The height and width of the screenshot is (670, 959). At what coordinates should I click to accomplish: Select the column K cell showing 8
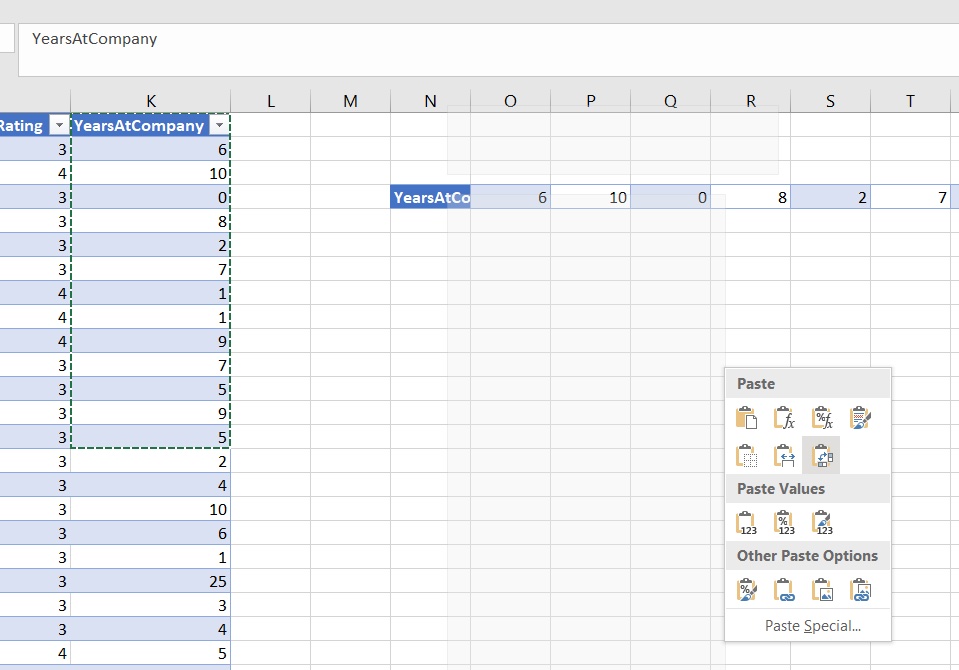150,221
